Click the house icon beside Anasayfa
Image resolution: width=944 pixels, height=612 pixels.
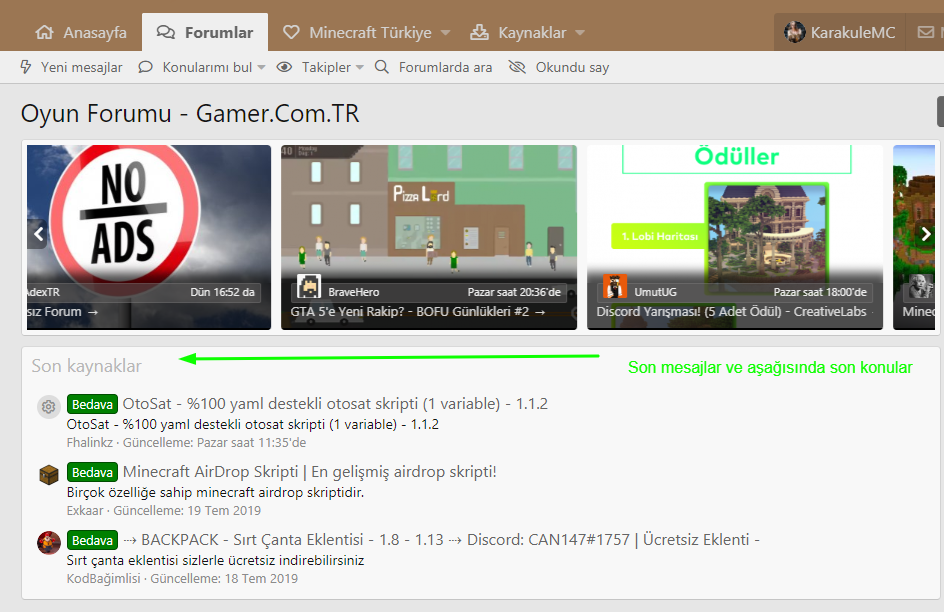pyautogui.click(x=45, y=32)
